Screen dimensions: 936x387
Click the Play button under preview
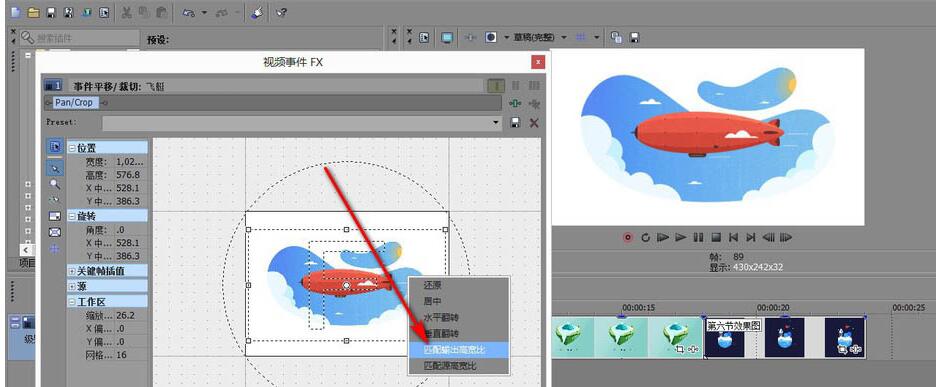pyautogui.click(x=681, y=238)
